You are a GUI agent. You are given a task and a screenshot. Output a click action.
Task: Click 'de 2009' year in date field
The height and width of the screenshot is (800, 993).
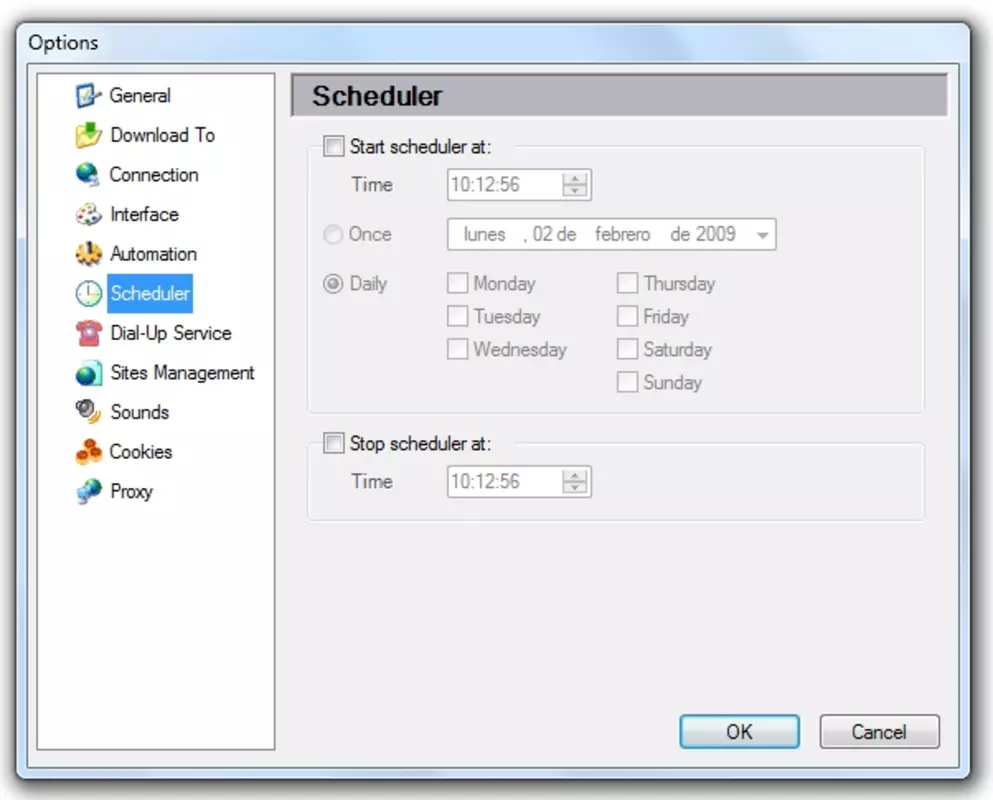pos(703,234)
